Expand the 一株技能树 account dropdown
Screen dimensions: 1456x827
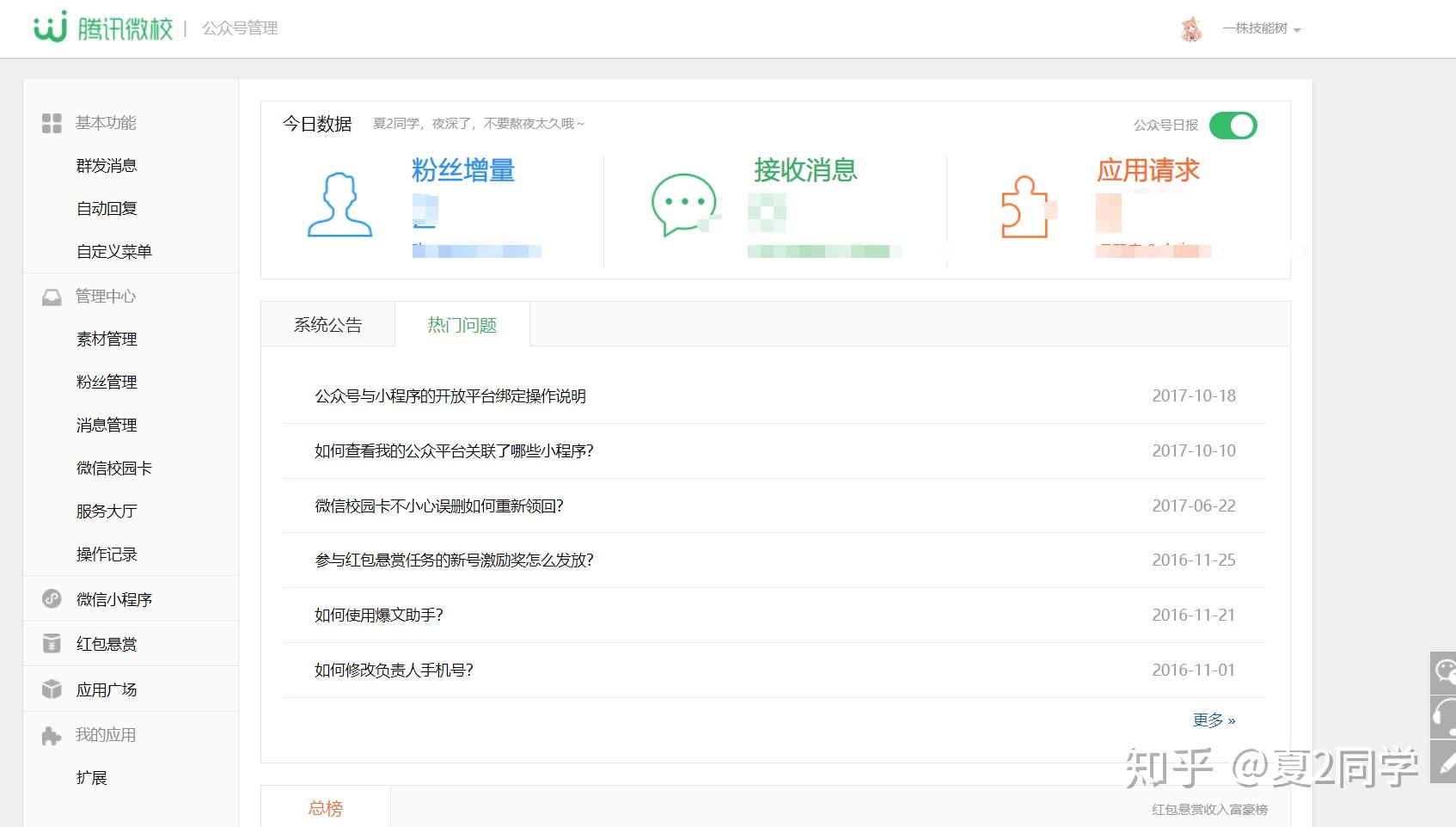(1262, 29)
